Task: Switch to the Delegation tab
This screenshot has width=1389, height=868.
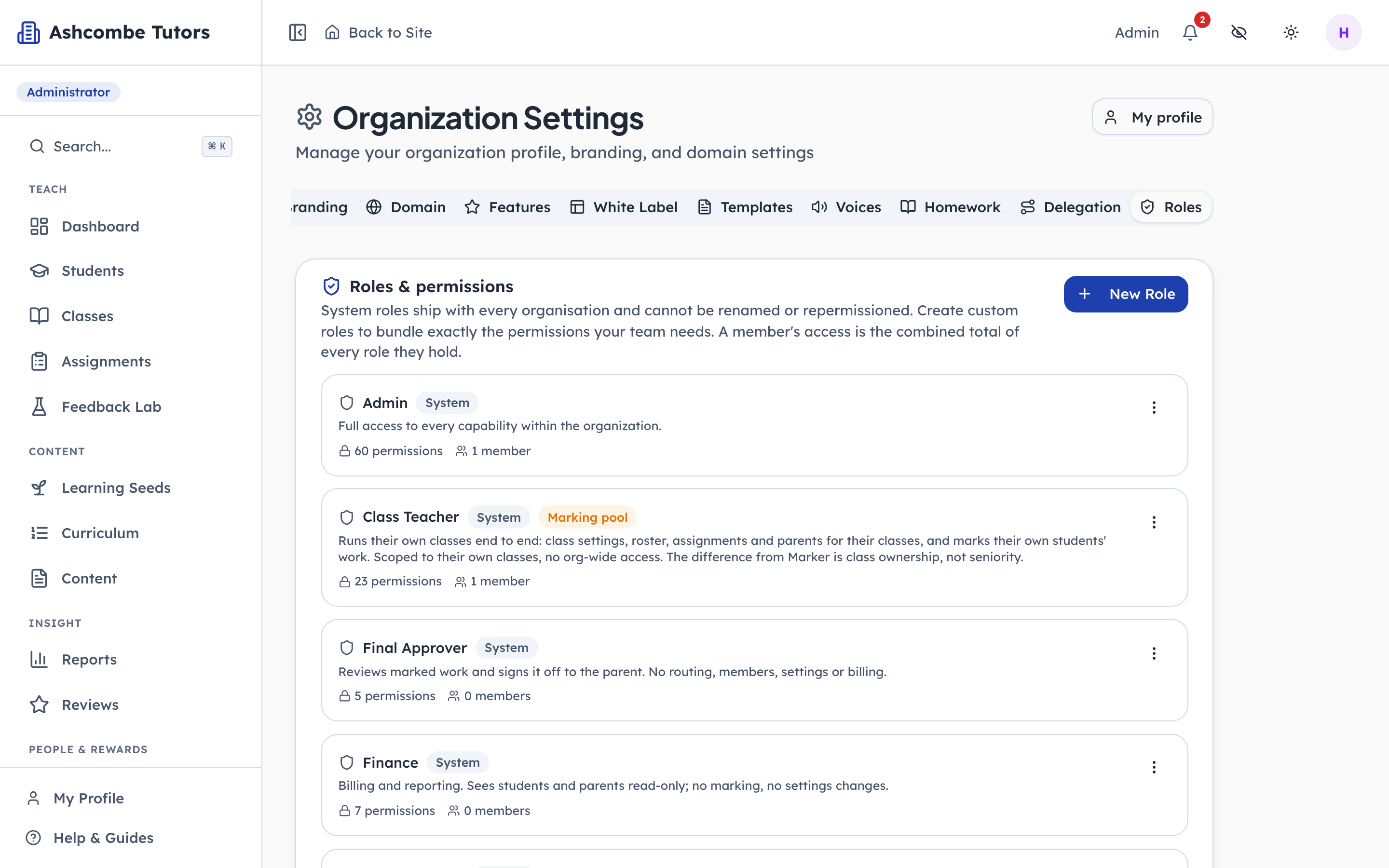Action: click(x=1071, y=207)
